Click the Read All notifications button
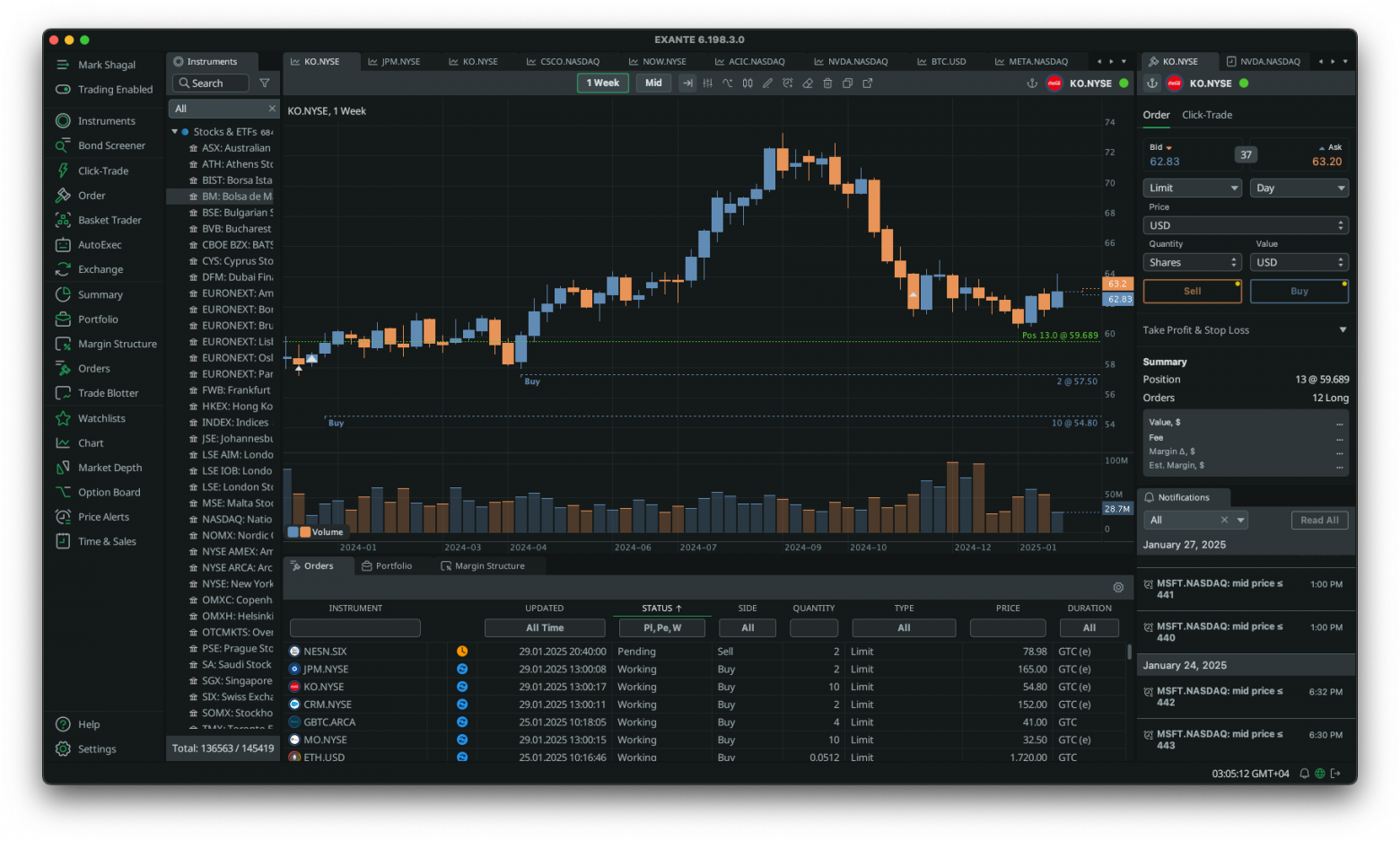Image resolution: width=1400 pixels, height=841 pixels. point(1319,520)
